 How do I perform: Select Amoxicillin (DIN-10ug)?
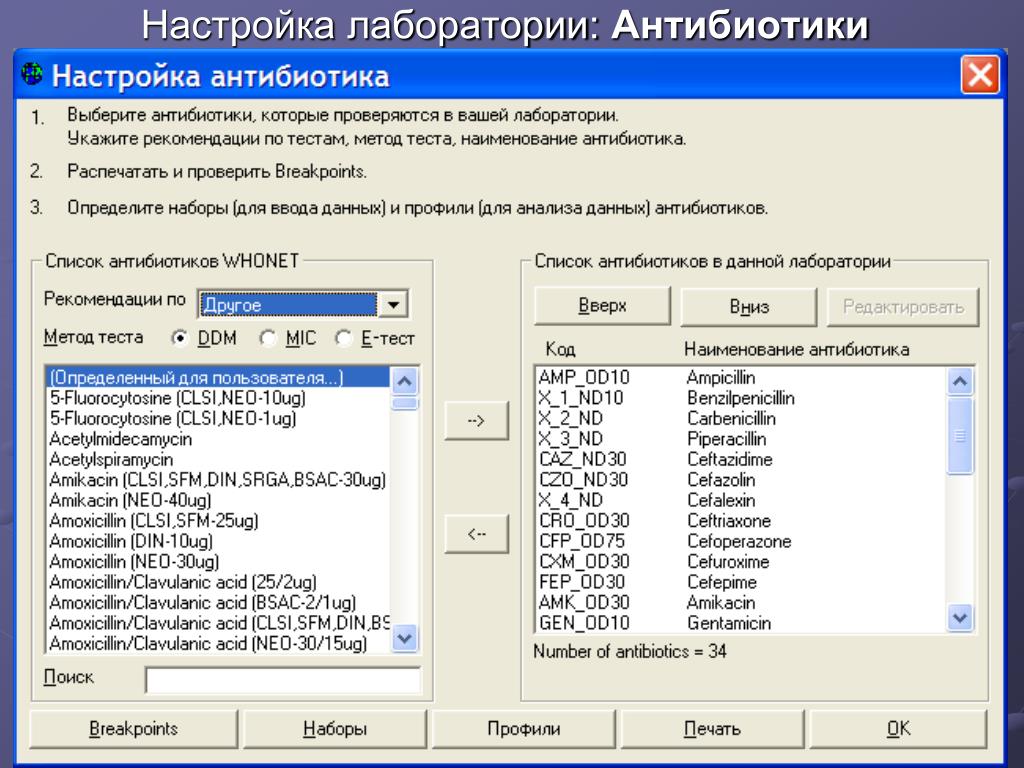pos(218,541)
